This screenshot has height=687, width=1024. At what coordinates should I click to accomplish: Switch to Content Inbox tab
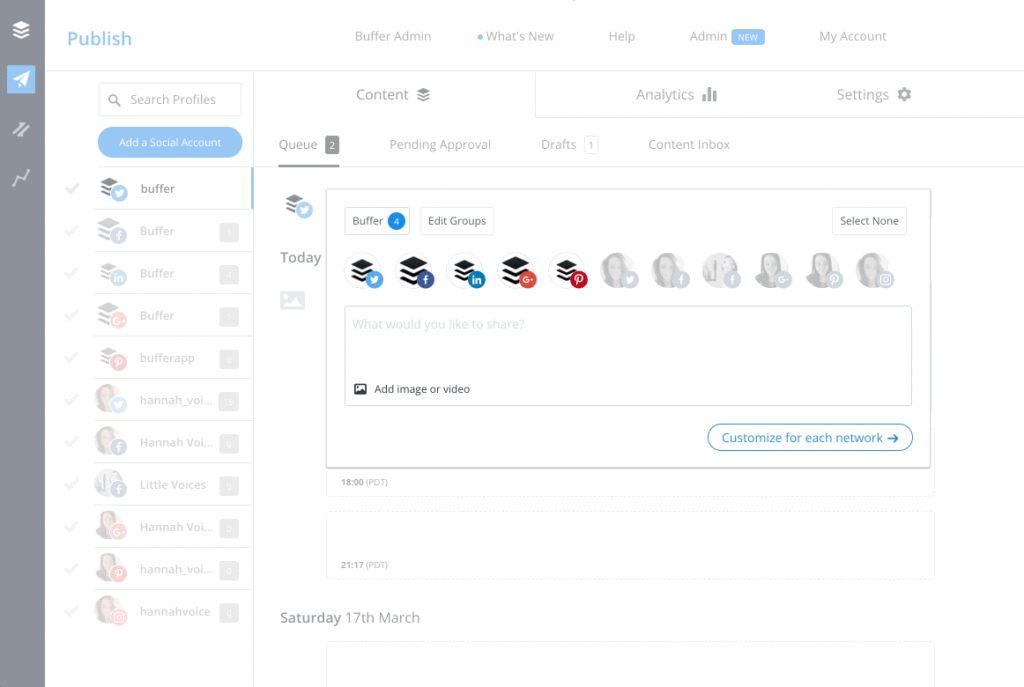click(689, 145)
